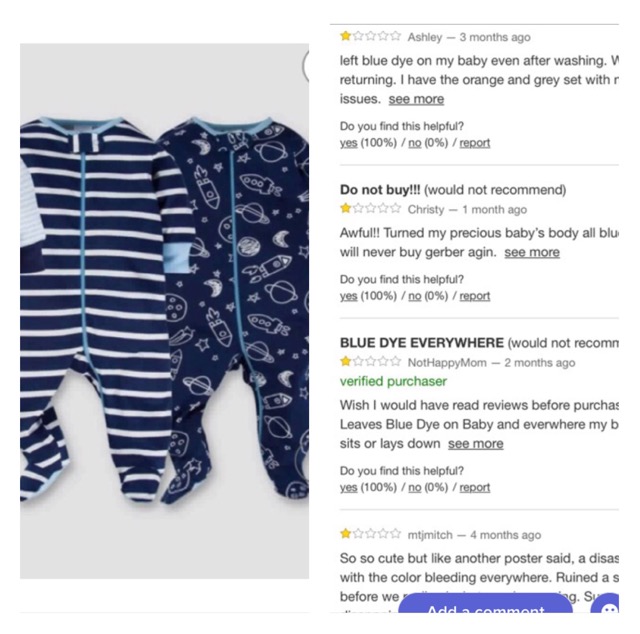Click NotHappyMom's star rating icon
This screenshot has height=634, width=640.
point(371,362)
